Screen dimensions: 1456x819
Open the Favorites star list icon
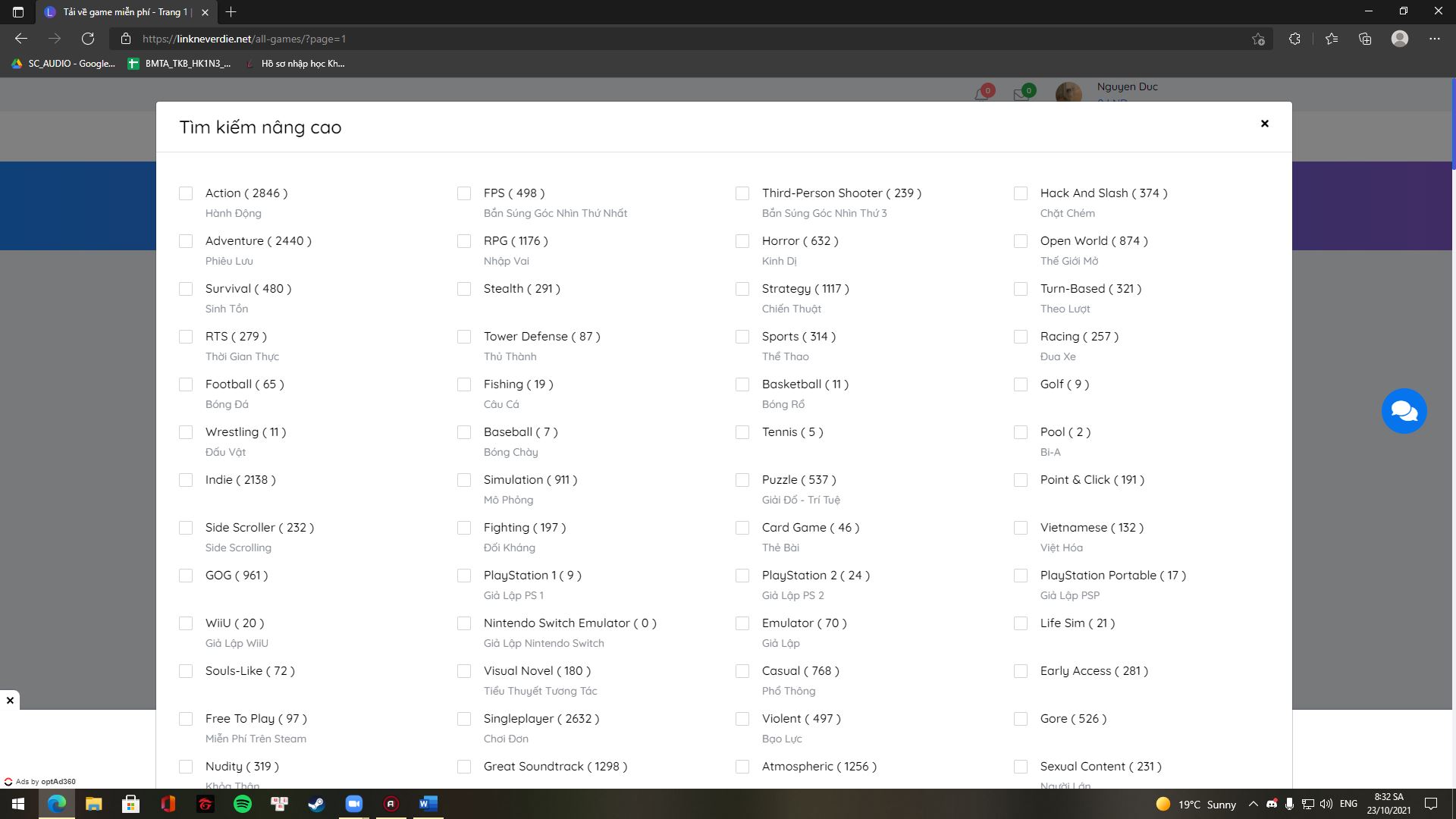pos(1331,39)
